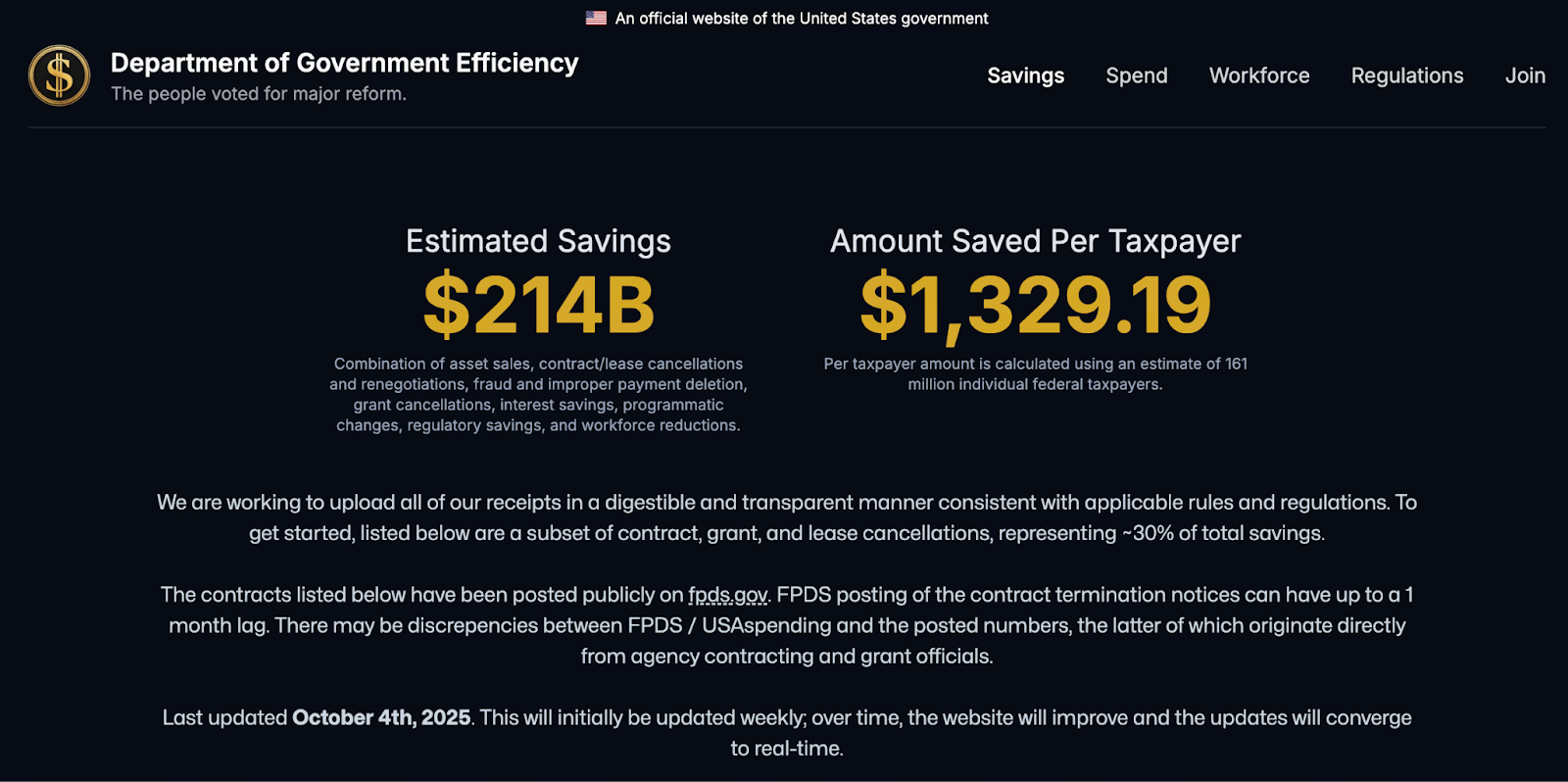Click the $1,329.19 per taxpayer amount

click(1035, 306)
